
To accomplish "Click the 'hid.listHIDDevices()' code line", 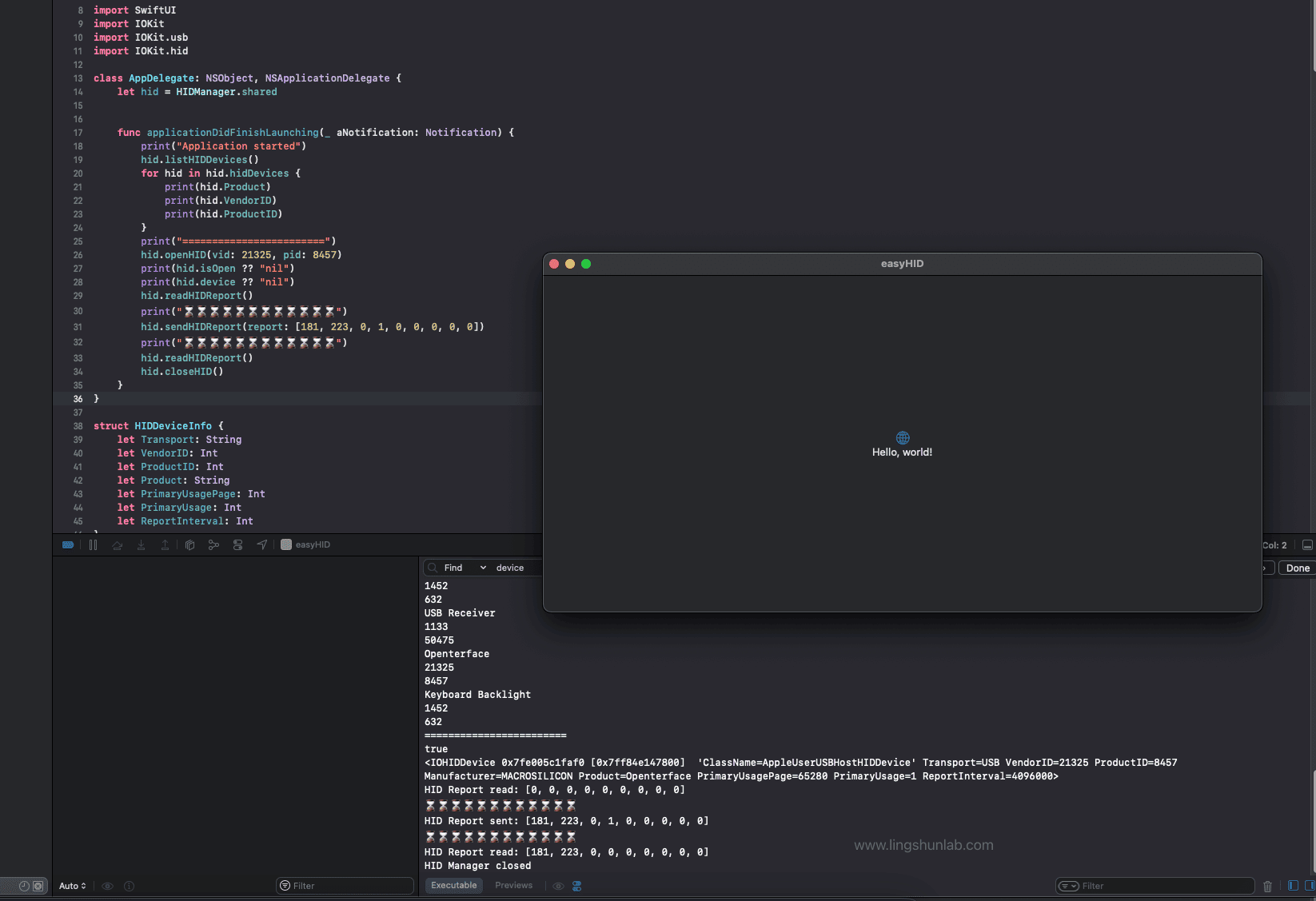I will 200,160.
